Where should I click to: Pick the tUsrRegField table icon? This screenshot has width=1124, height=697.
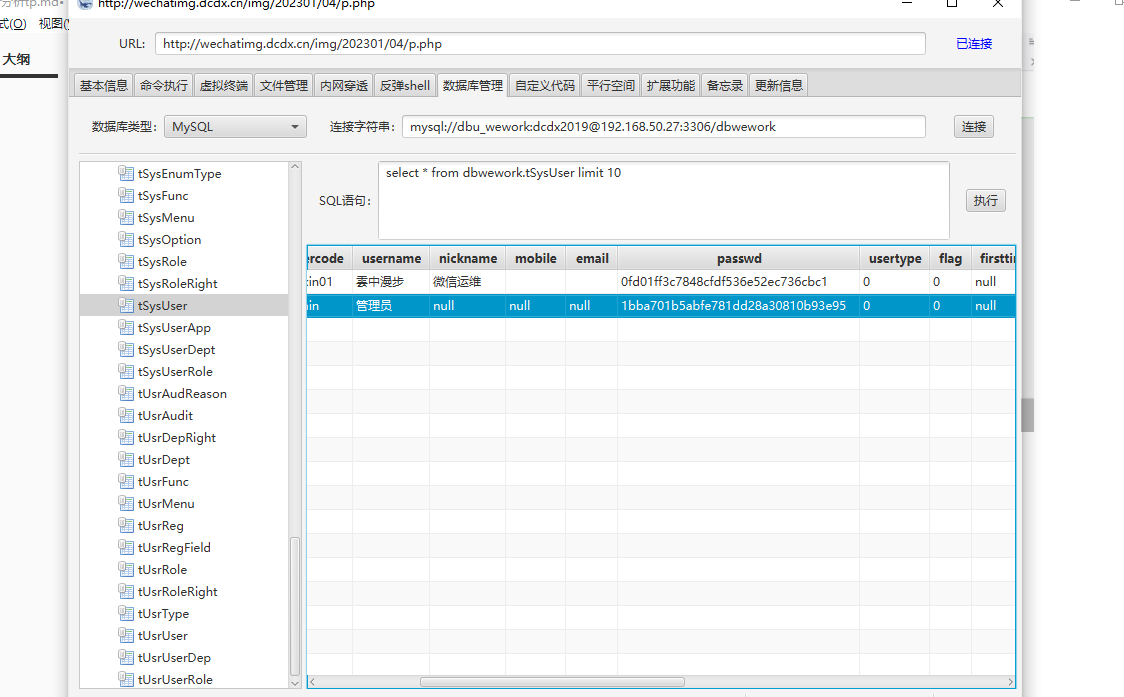pyautogui.click(x=126, y=547)
